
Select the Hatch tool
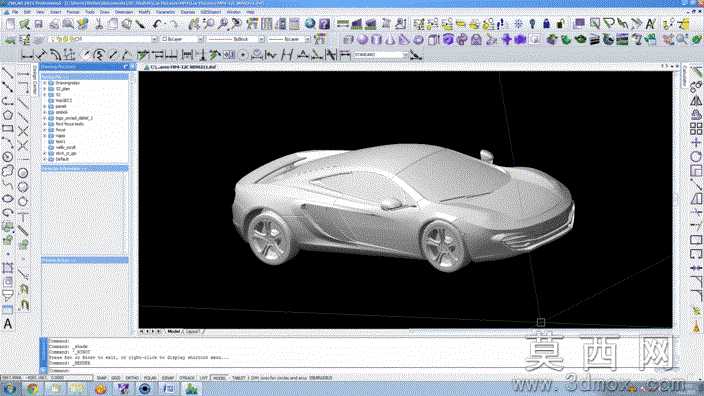coord(7,268)
